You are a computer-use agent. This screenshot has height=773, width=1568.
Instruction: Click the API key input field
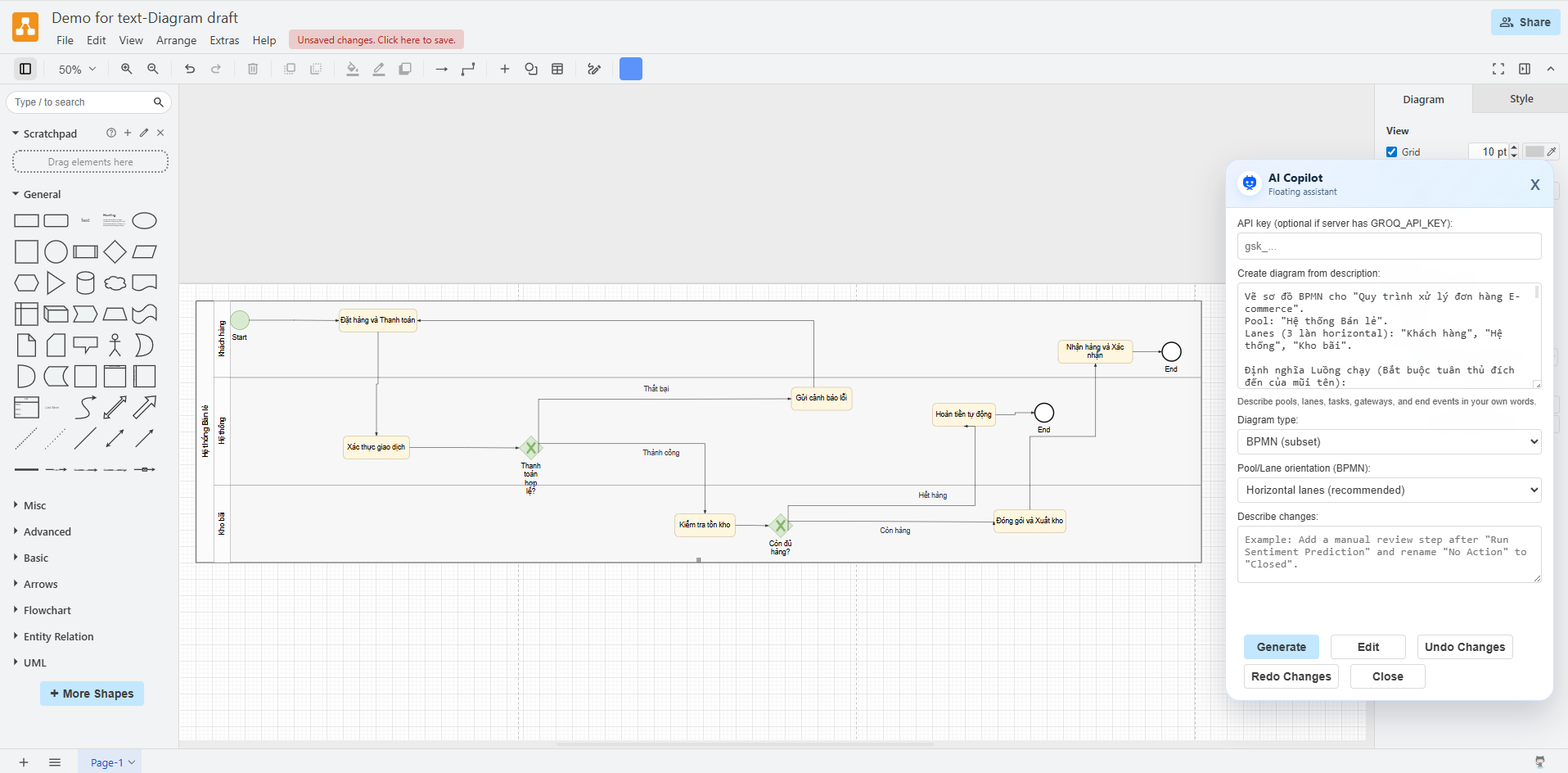click(1389, 246)
